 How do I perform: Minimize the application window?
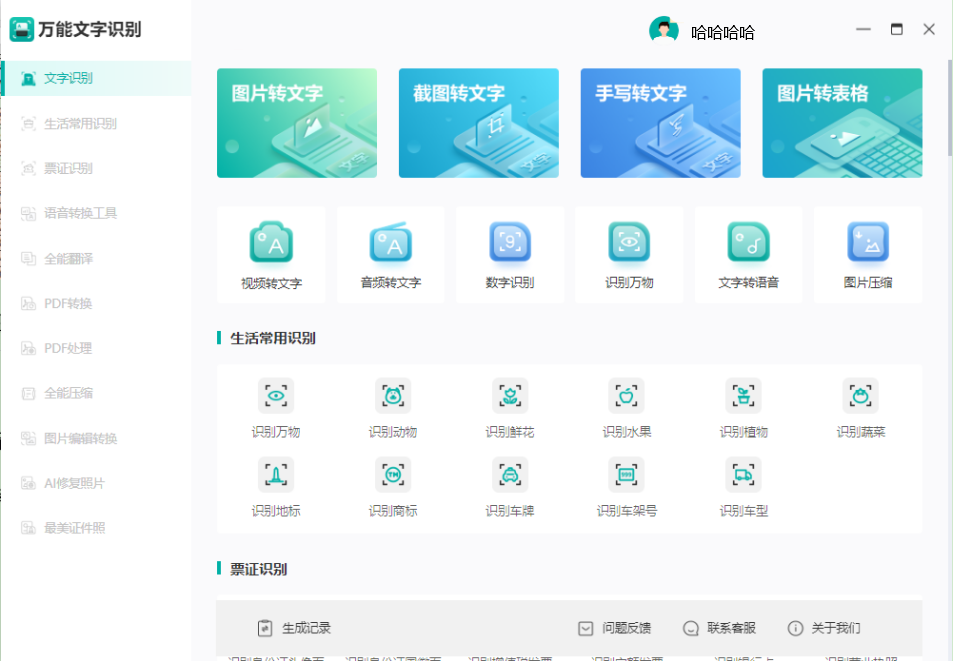(863, 29)
